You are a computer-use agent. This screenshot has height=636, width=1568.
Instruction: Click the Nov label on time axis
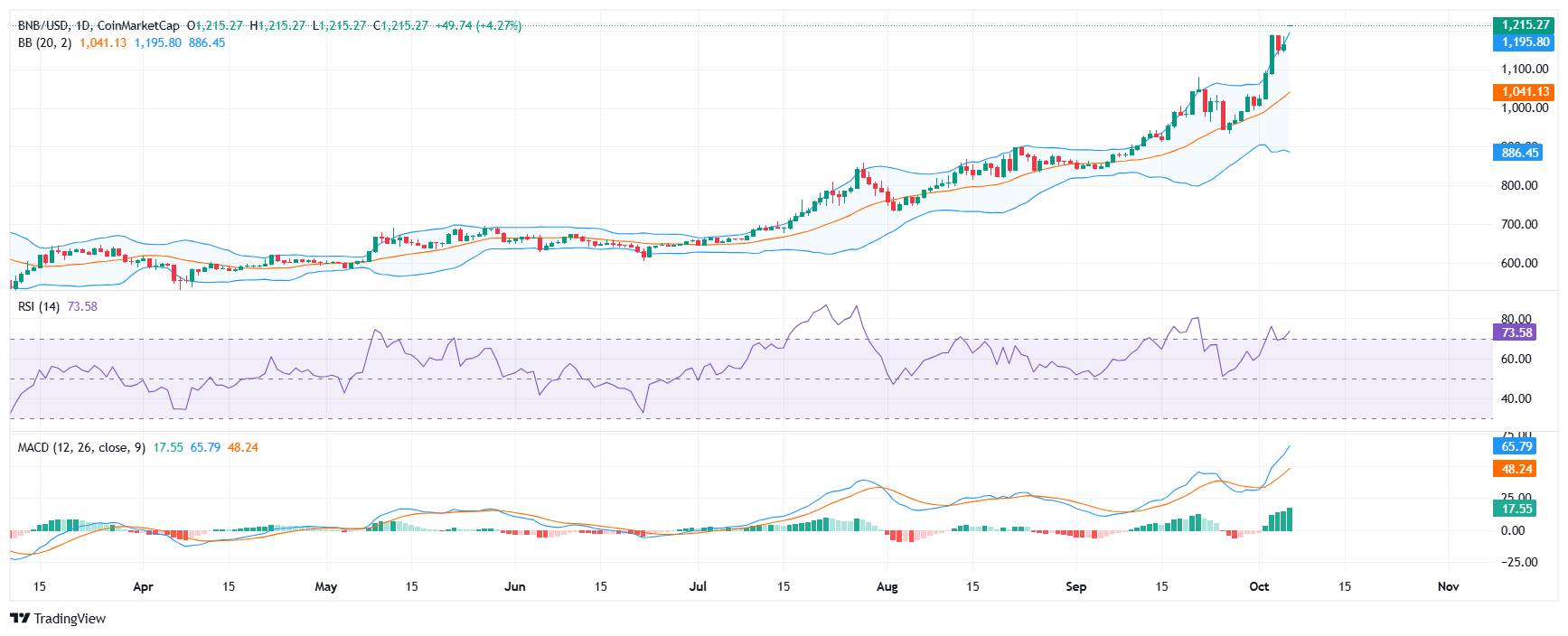(x=1448, y=586)
